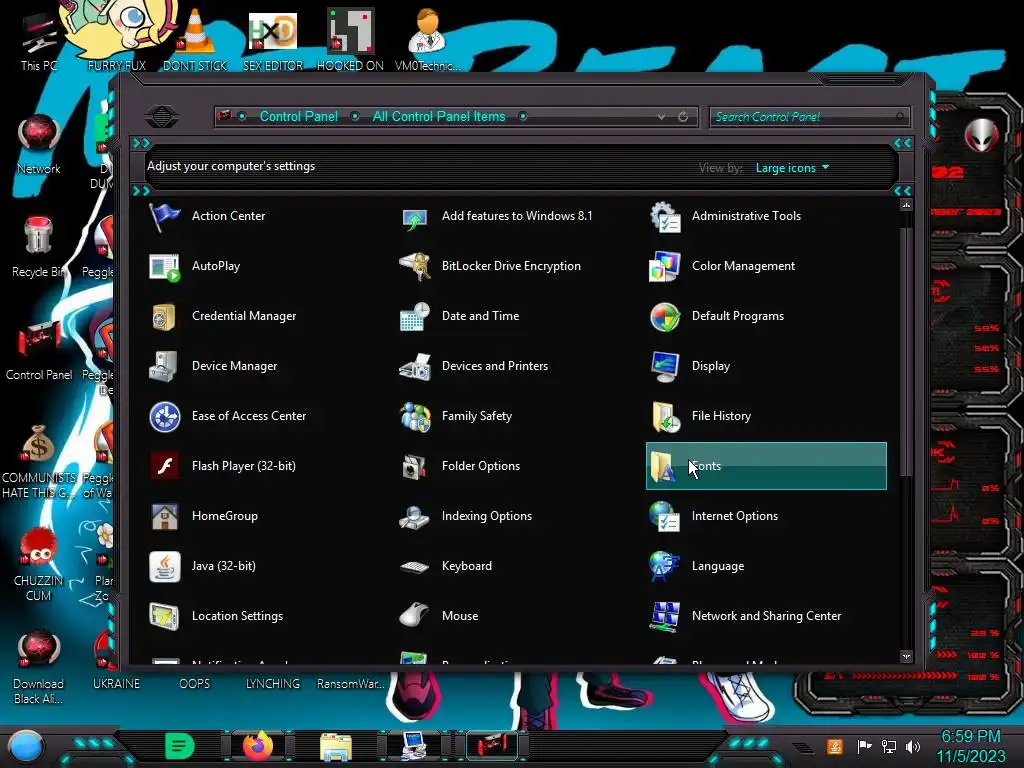Open File Explorer from the taskbar
This screenshot has width=1024, height=768.
pyautogui.click(x=336, y=746)
